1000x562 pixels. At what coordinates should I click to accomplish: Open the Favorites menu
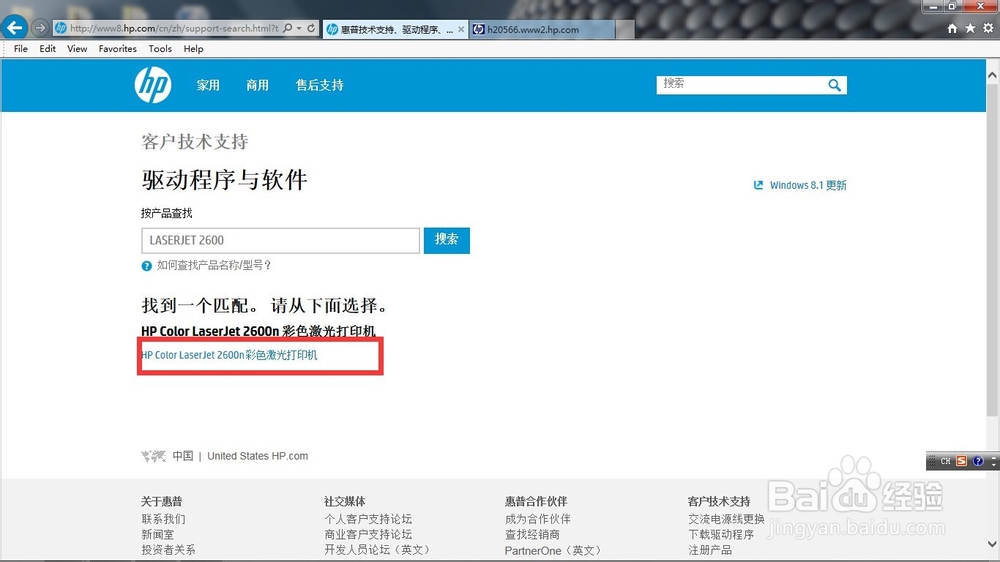point(117,48)
